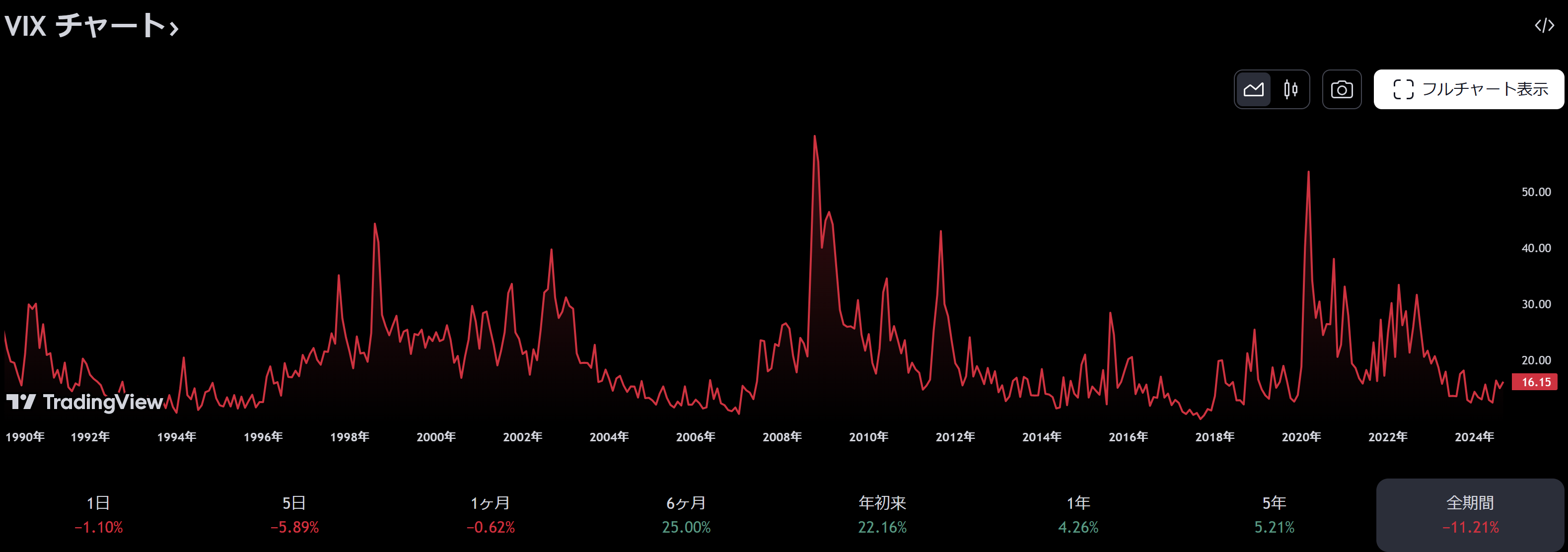The image size is (1568, 552).
Task: Take chart snapshot with camera icon
Action: tap(1342, 89)
